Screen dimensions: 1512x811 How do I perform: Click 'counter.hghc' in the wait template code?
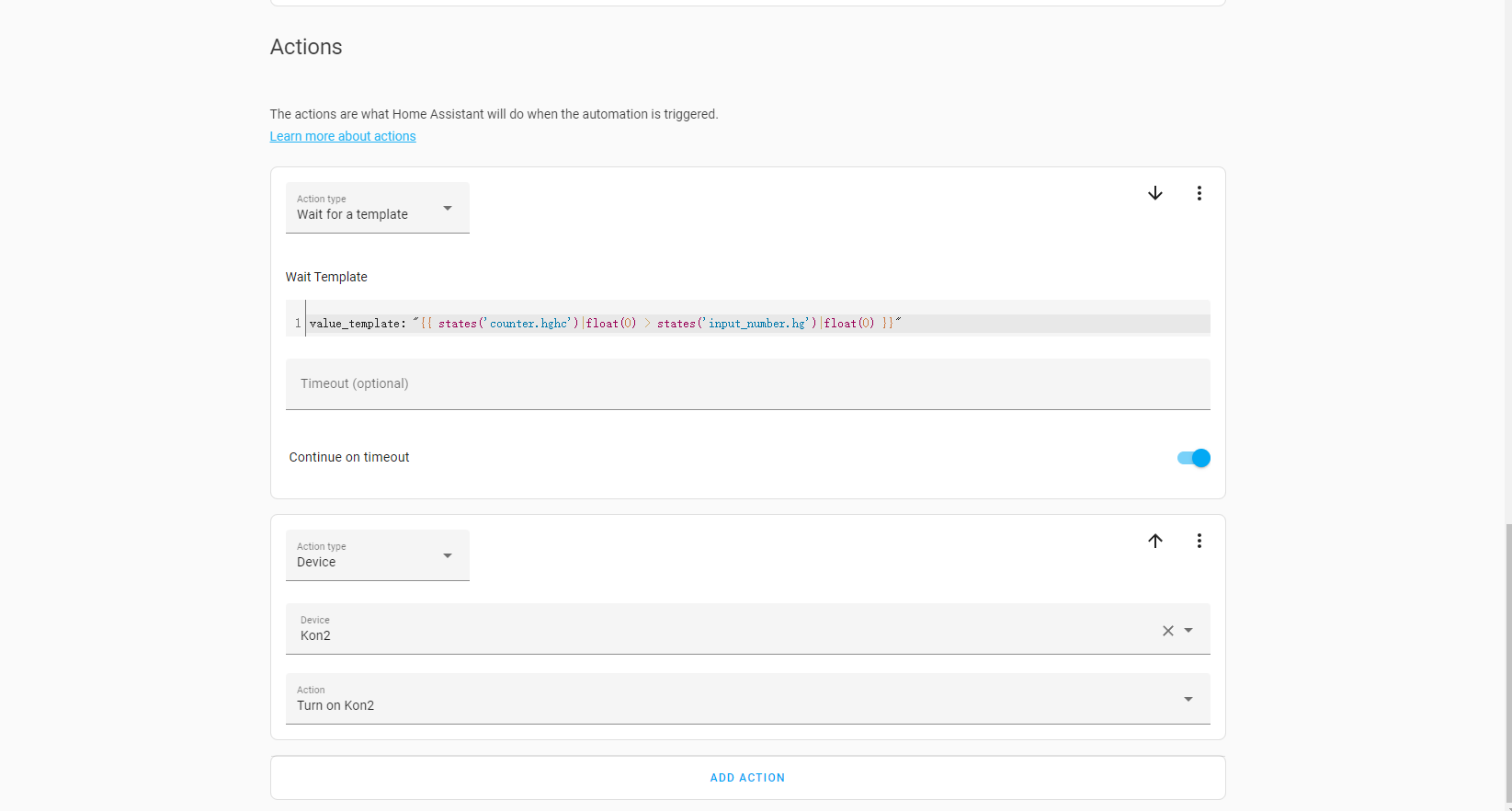[529, 324]
